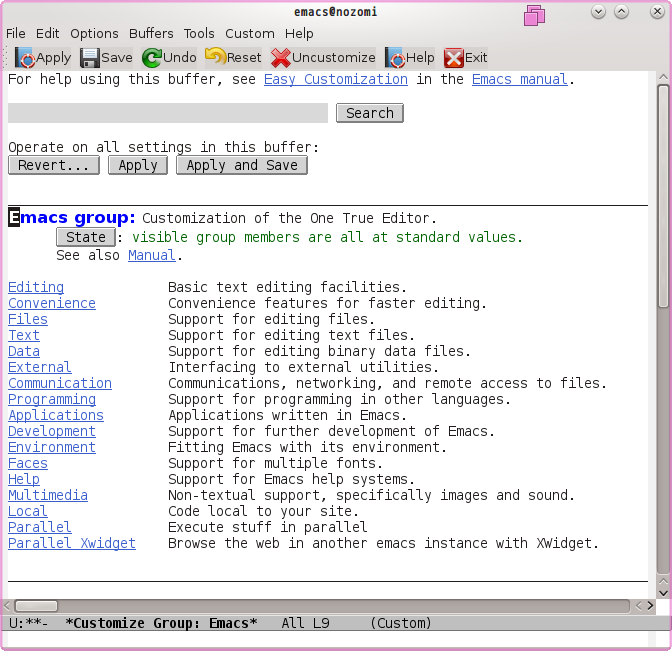This screenshot has width=672, height=651.
Task: Open the Custom menu
Action: pyautogui.click(x=250, y=33)
